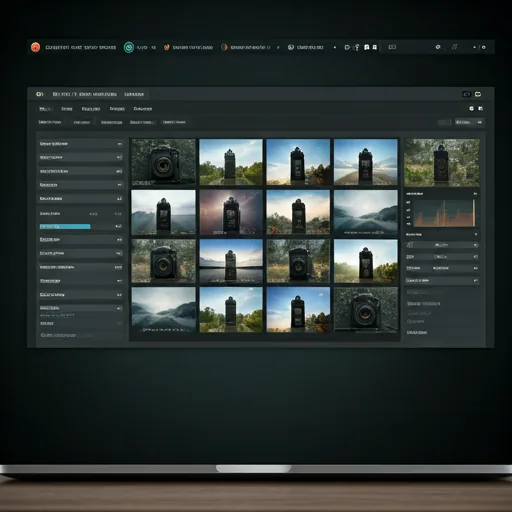The image size is (512, 512).
Task: Open the view dropdown above the preview panel
Action: [x=469, y=122]
